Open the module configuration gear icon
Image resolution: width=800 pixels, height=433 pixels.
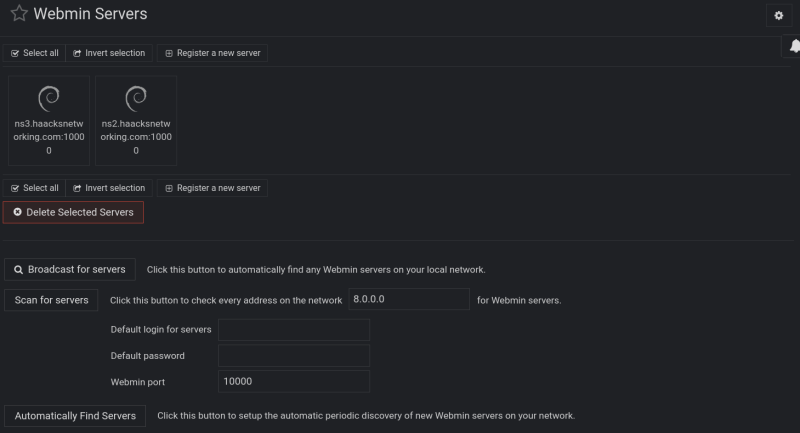pyautogui.click(x=779, y=15)
